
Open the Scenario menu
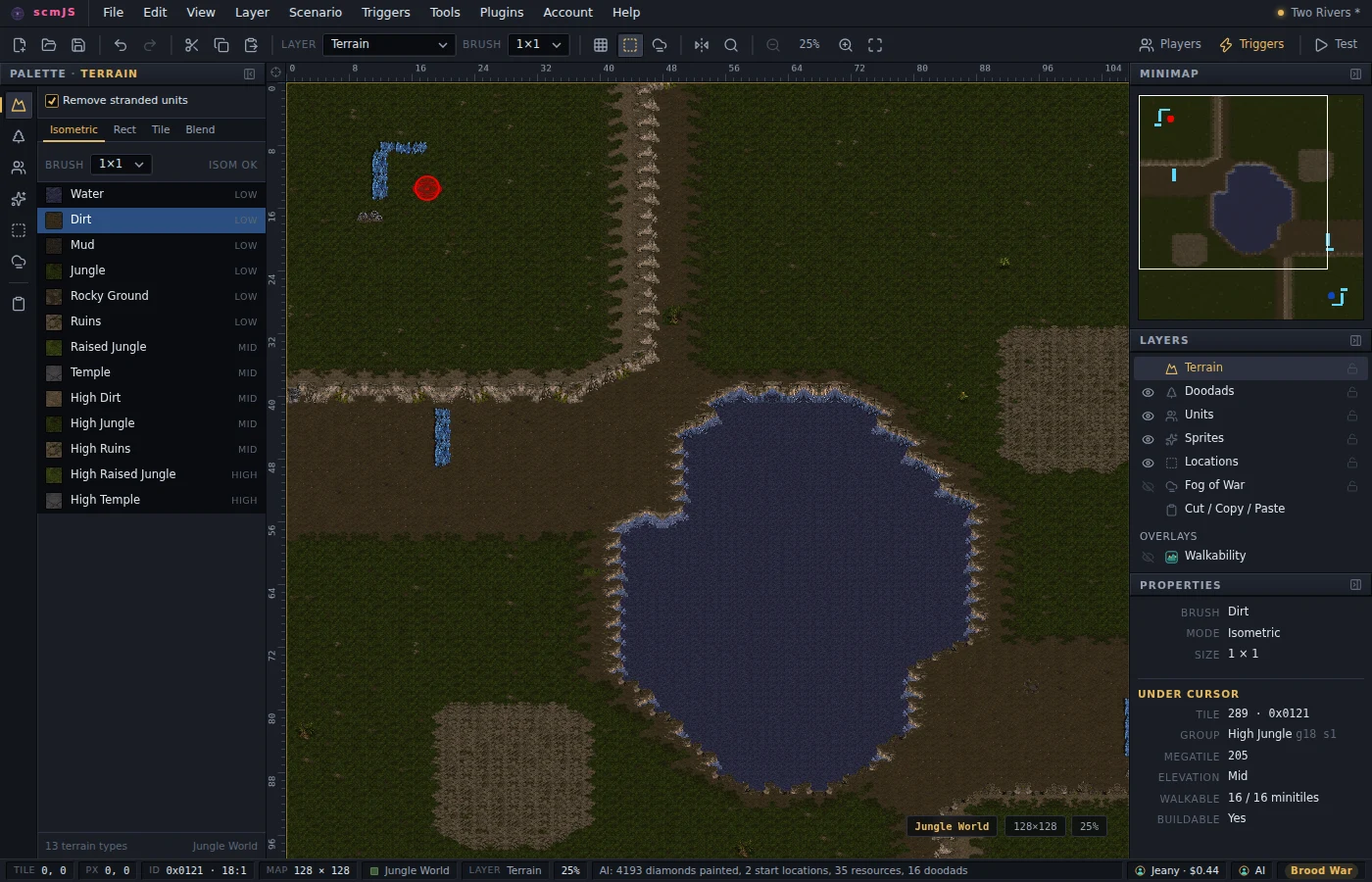[x=316, y=13]
